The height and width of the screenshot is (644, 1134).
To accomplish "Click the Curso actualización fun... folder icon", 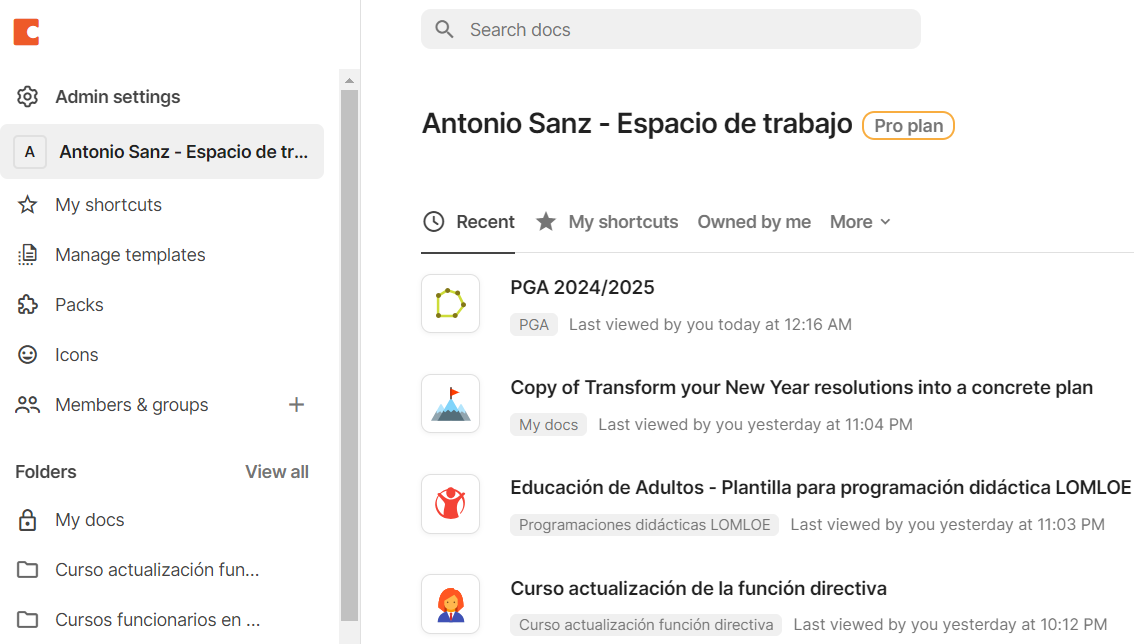I will tap(27, 569).
